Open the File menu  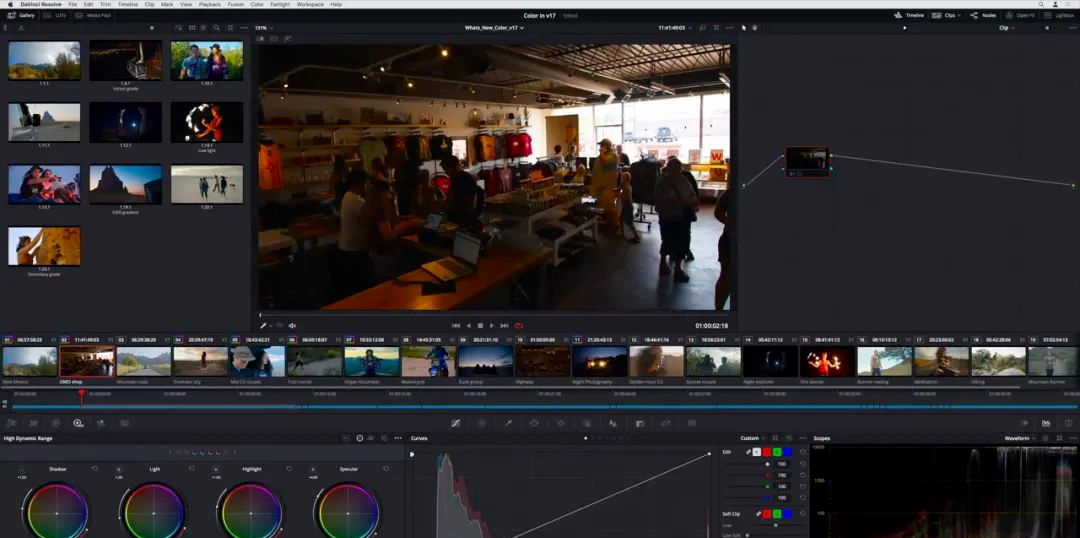point(72,4)
